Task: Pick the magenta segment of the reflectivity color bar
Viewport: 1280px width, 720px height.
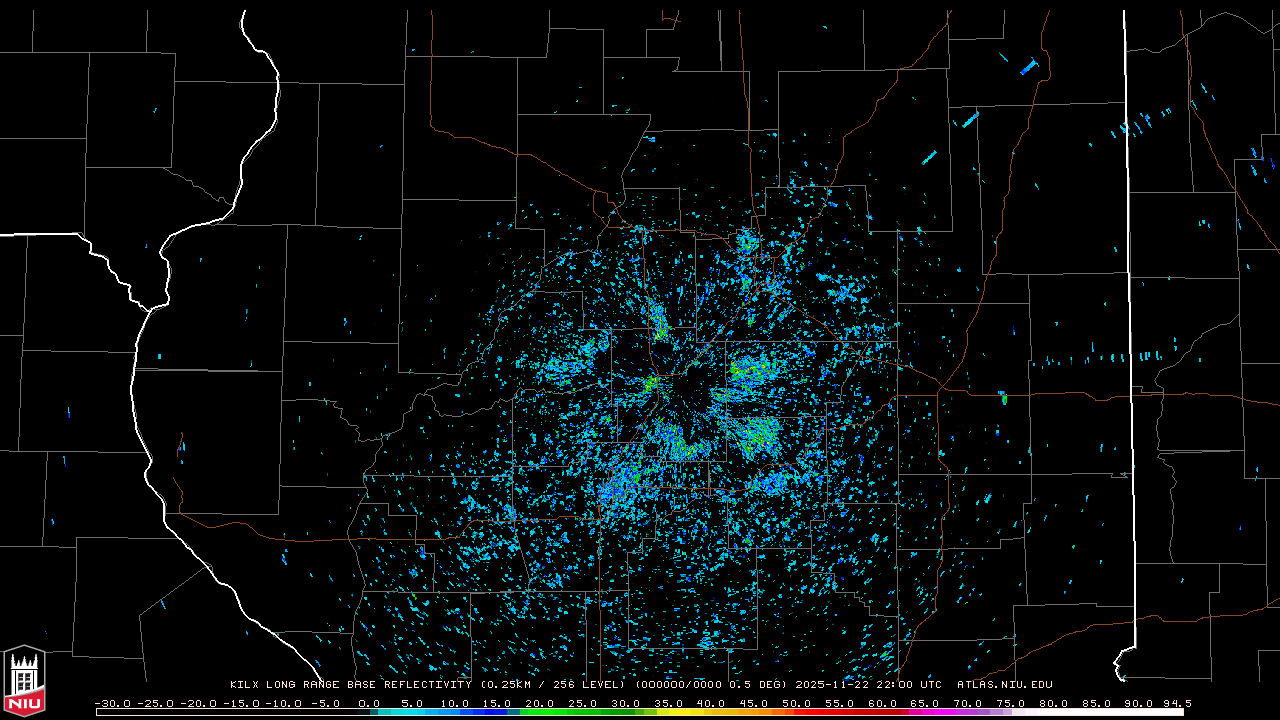Action: (935, 712)
